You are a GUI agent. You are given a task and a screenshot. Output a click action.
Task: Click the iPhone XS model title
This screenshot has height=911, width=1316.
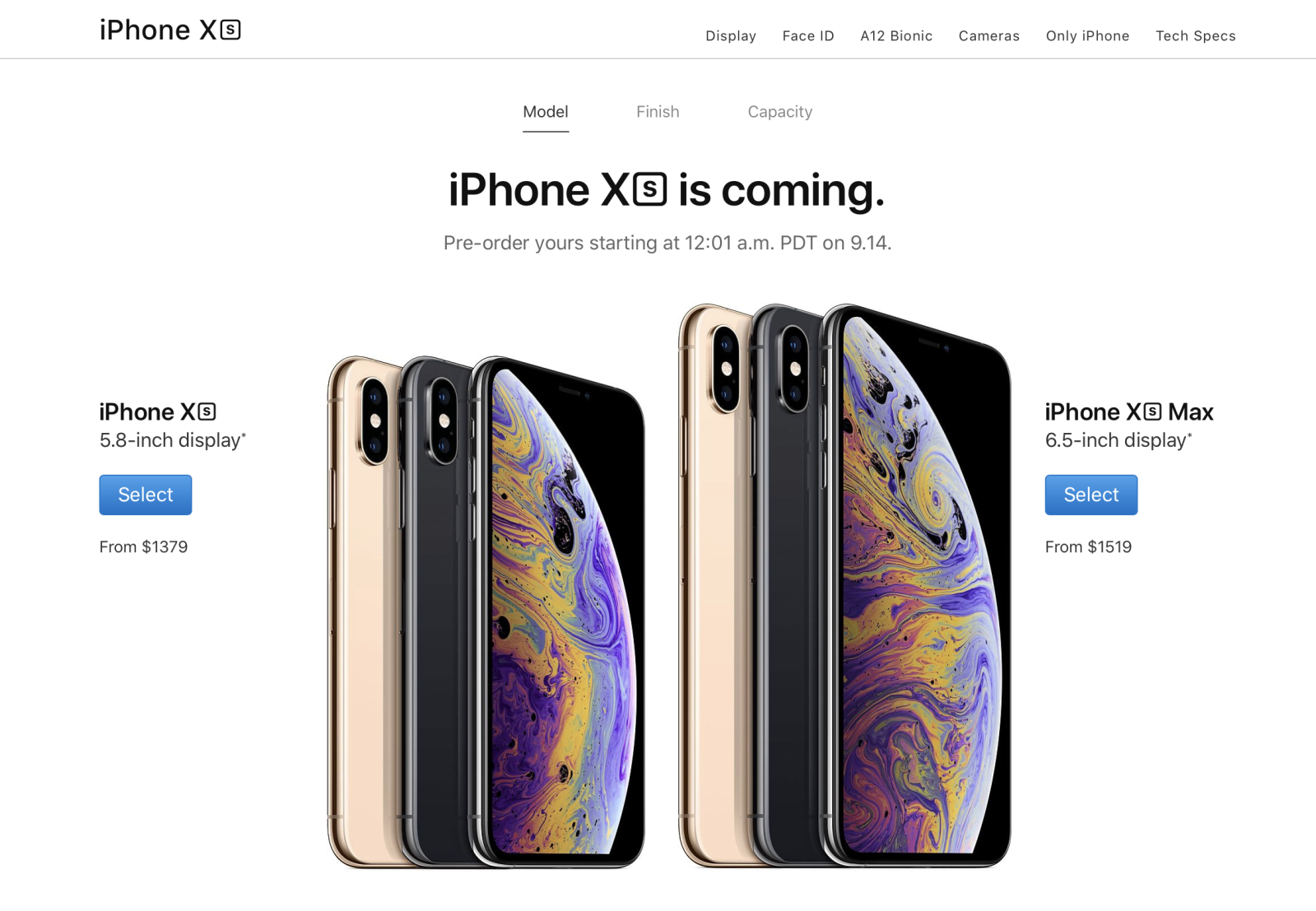click(x=158, y=411)
